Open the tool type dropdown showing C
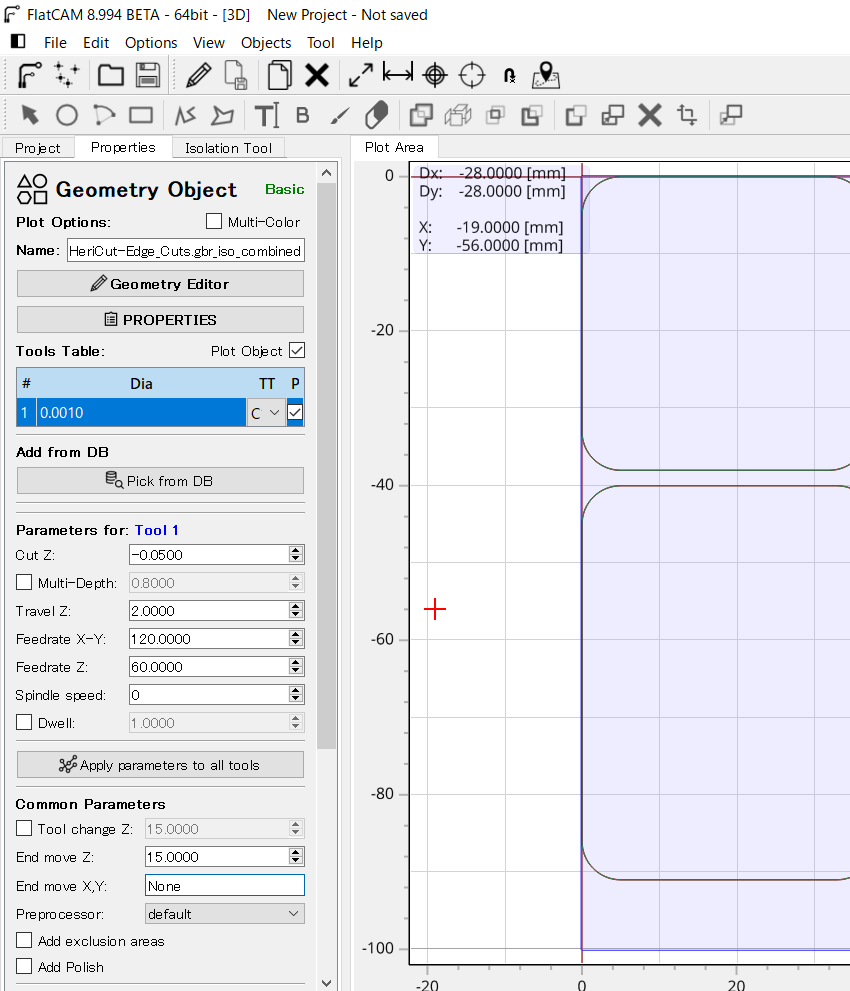The height and width of the screenshot is (991, 850). pyautogui.click(x=266, y=413)
